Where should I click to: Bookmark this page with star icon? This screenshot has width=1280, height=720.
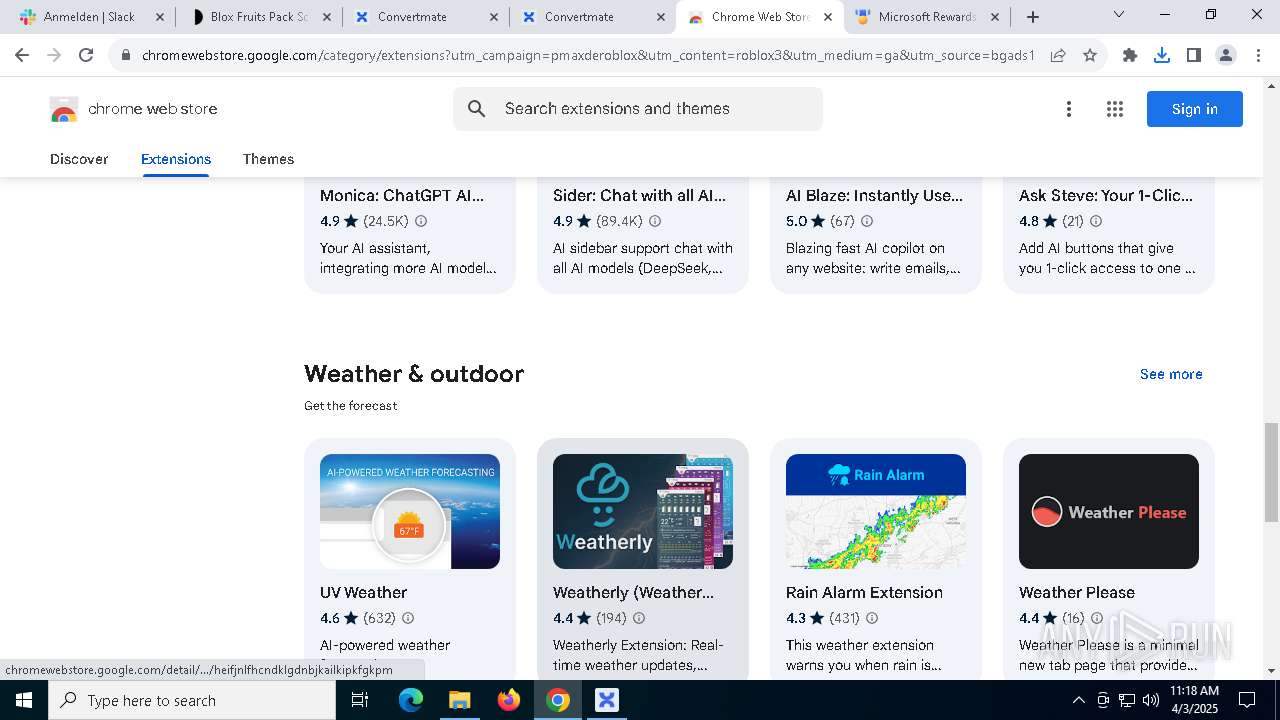[x=1090, y=55]
